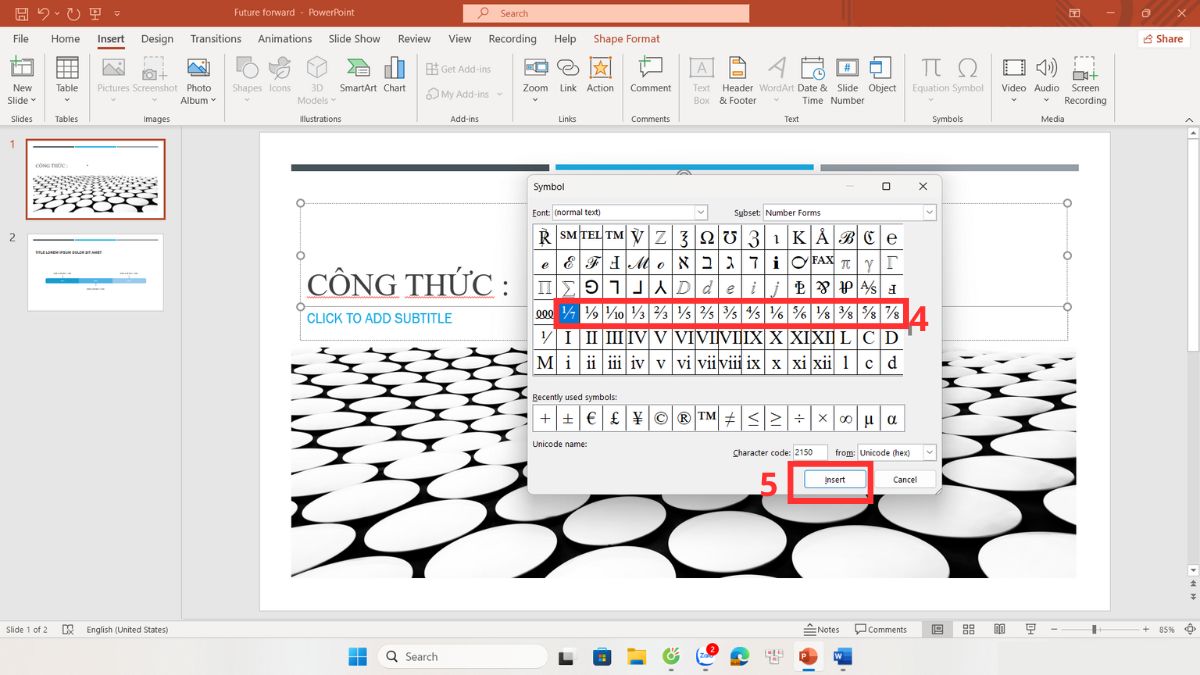Open the WordArt gallery
The height and width of the screenshot is (675, 1200).
[776, 80]
